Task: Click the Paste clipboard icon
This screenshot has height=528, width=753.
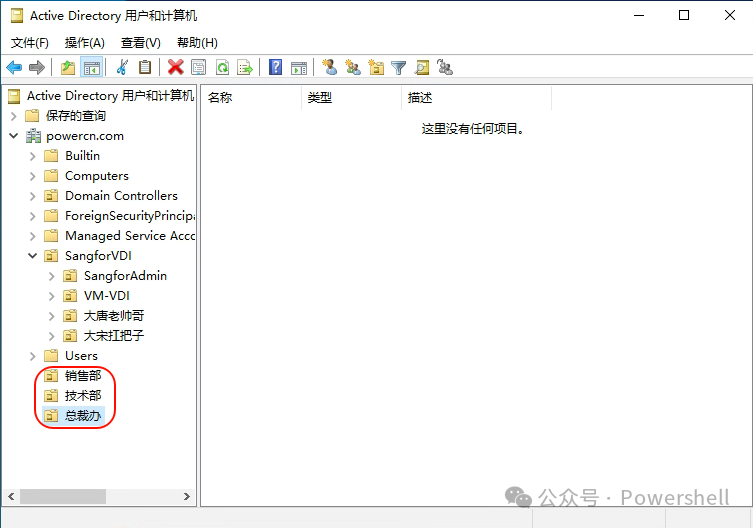Action: point(145,67)
